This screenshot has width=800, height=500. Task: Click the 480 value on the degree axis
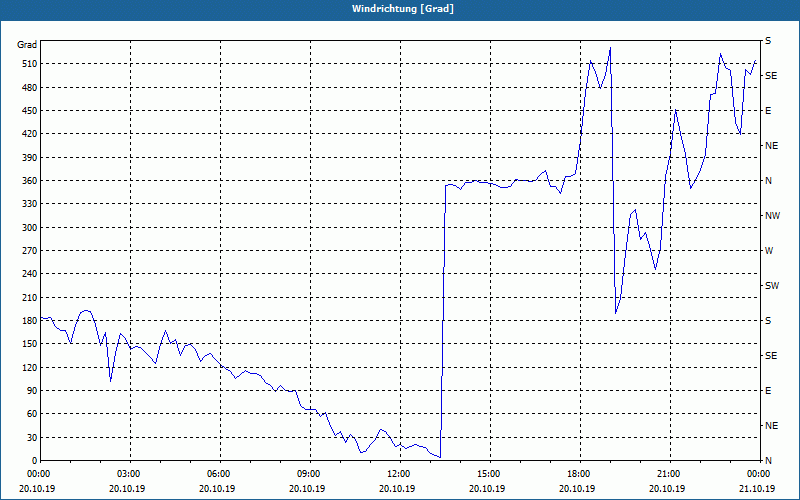[x=29, y=87]
